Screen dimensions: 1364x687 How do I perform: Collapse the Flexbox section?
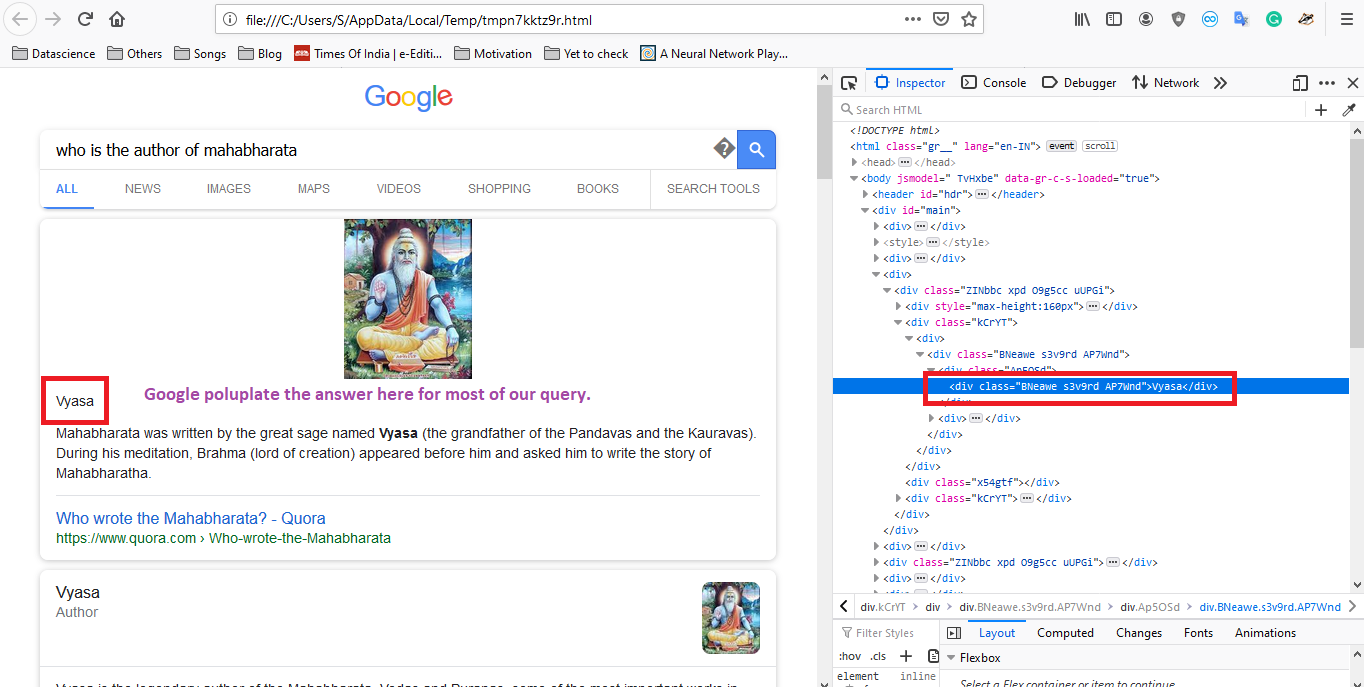coord(951,658)
